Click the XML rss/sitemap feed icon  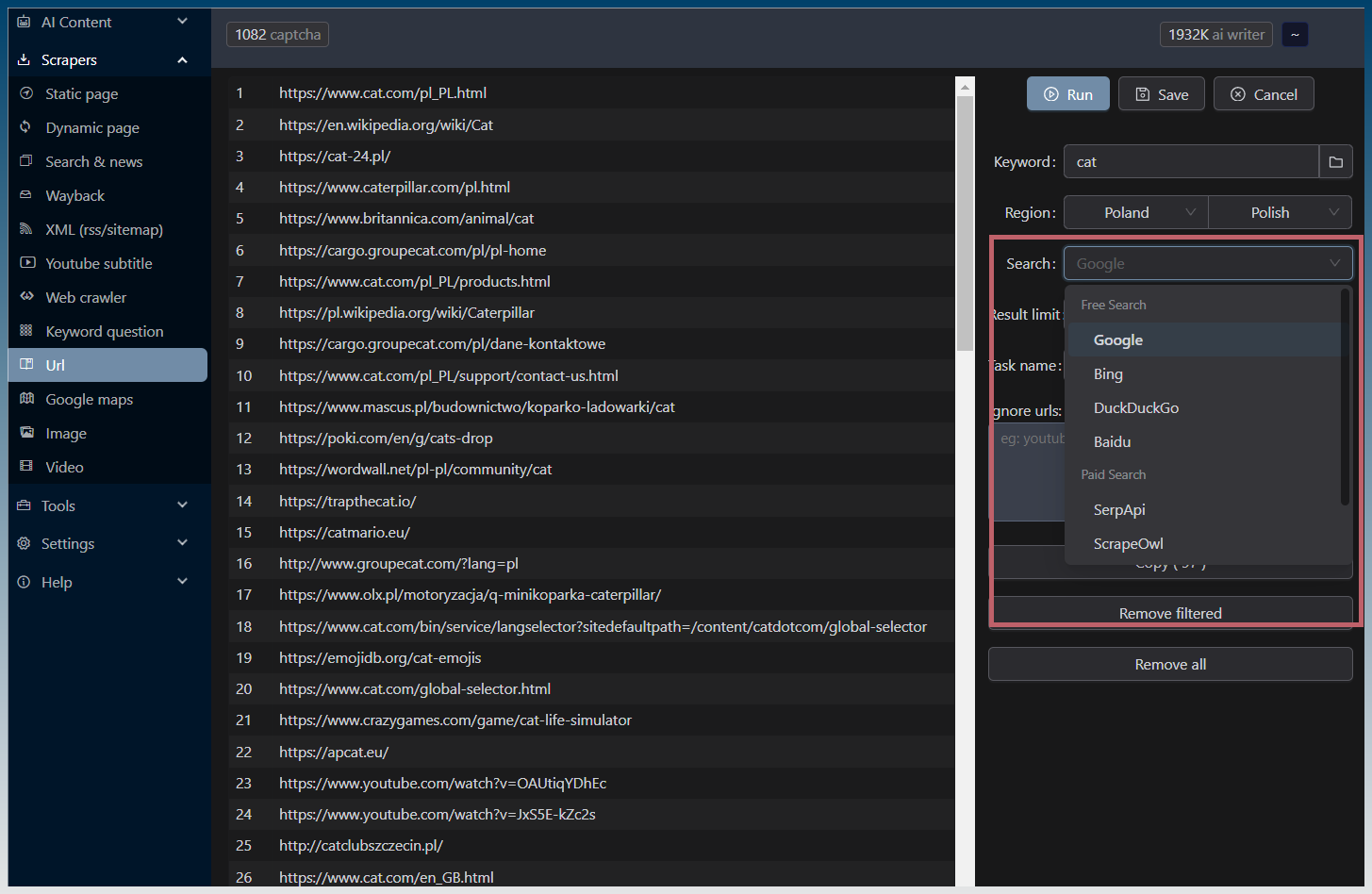pos(26,229)
